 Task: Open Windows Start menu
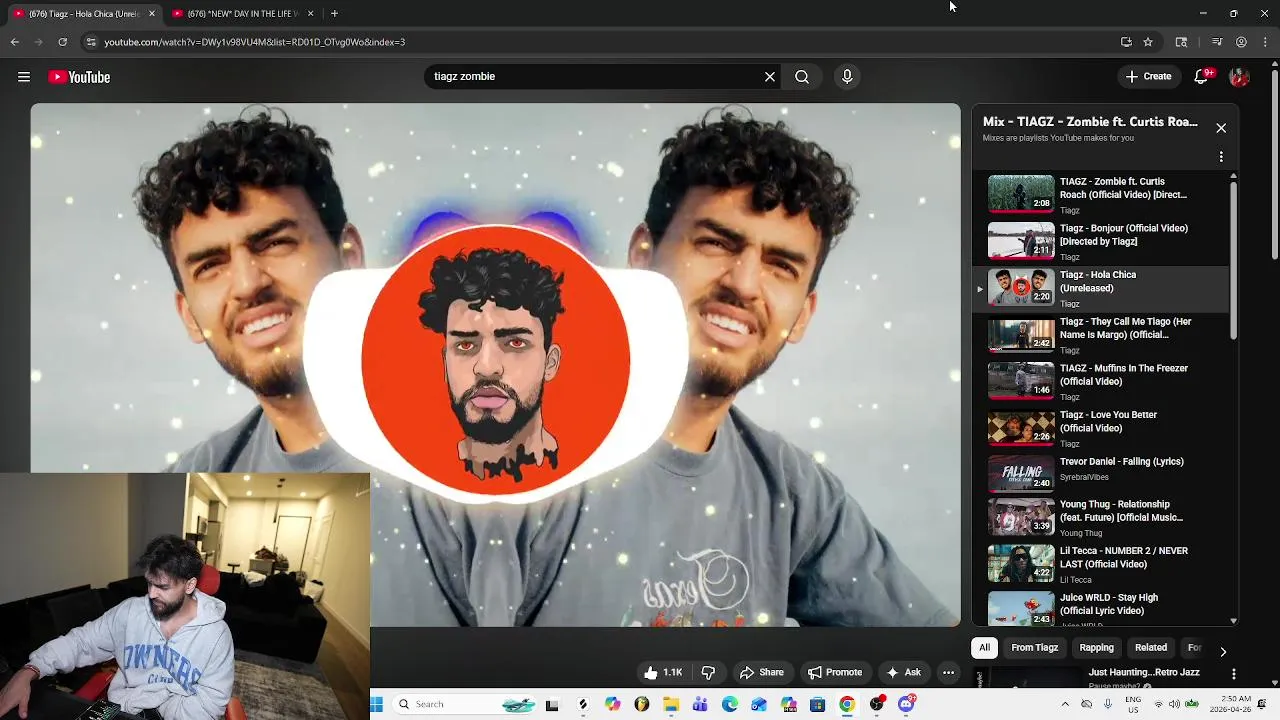click(x=377, y=704)
